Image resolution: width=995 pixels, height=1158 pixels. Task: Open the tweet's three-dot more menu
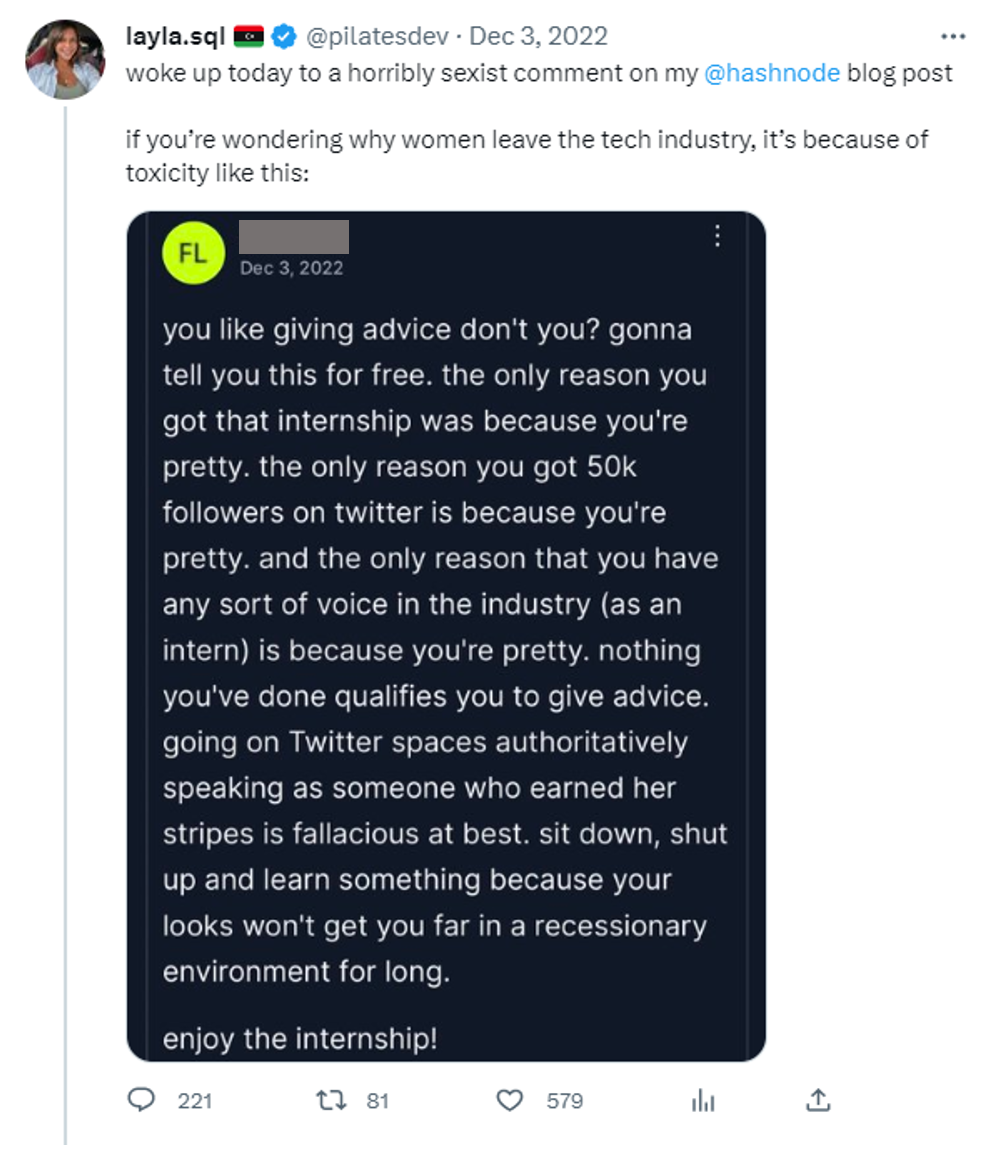pos(953,36)
